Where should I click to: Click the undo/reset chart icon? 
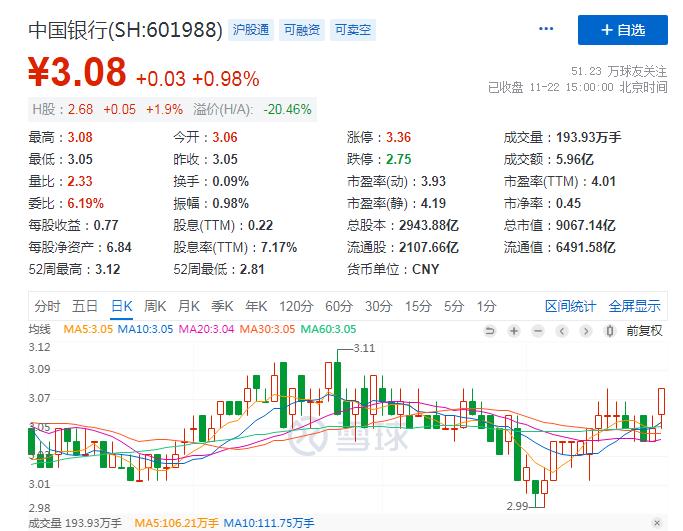(x=490, y=331)
